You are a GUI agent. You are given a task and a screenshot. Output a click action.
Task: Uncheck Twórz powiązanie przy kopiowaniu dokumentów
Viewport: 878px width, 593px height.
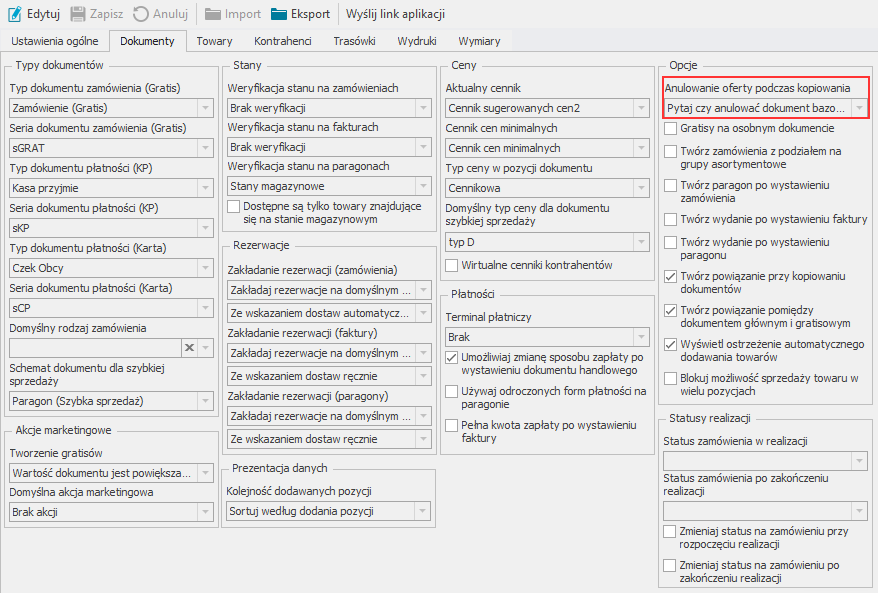click(x=671, y=275)
